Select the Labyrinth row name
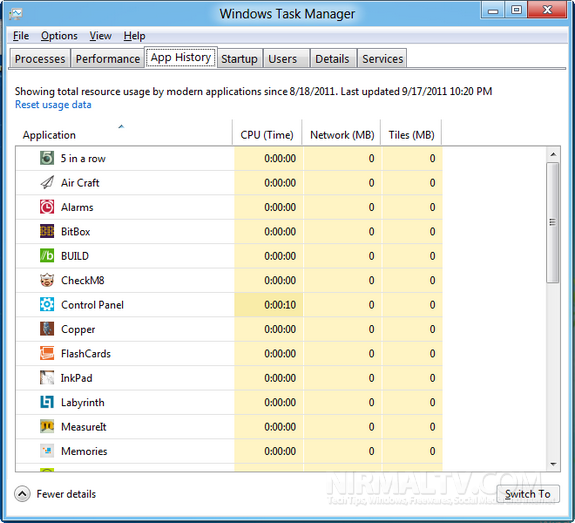This screenshot has height=523, width=575. [83, 402]
